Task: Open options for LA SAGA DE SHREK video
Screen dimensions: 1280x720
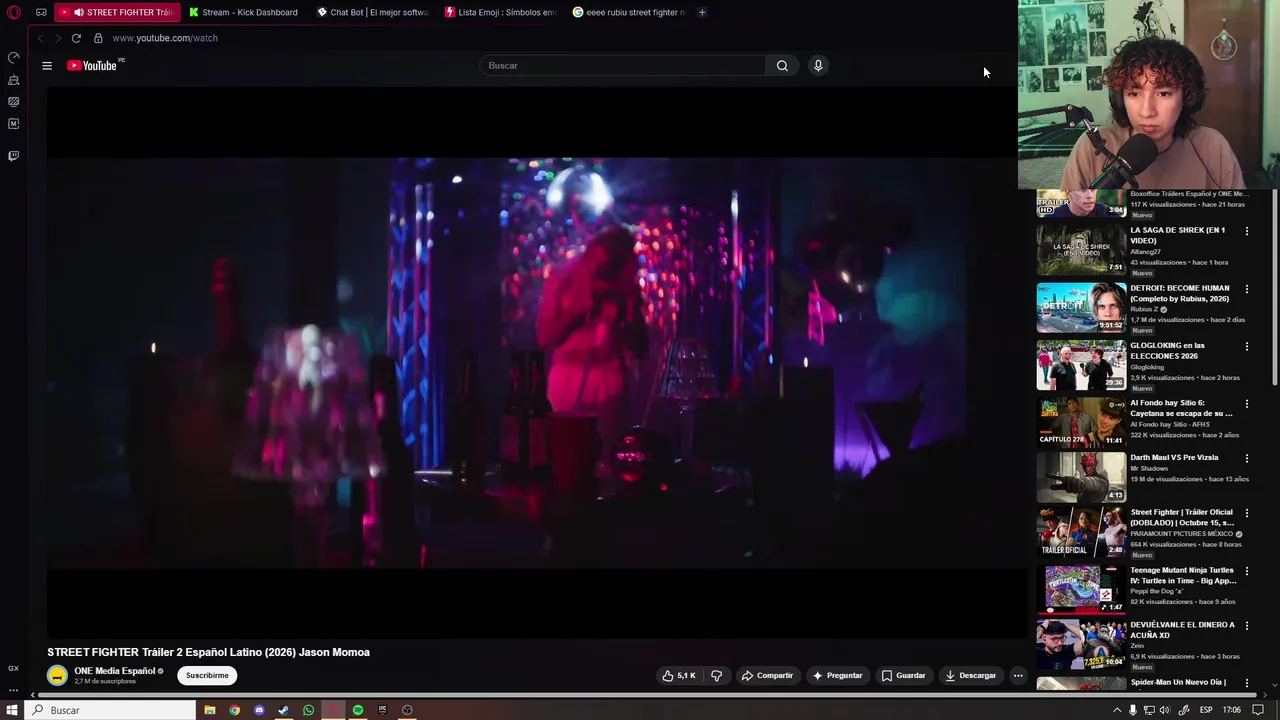Action: 1247,231
